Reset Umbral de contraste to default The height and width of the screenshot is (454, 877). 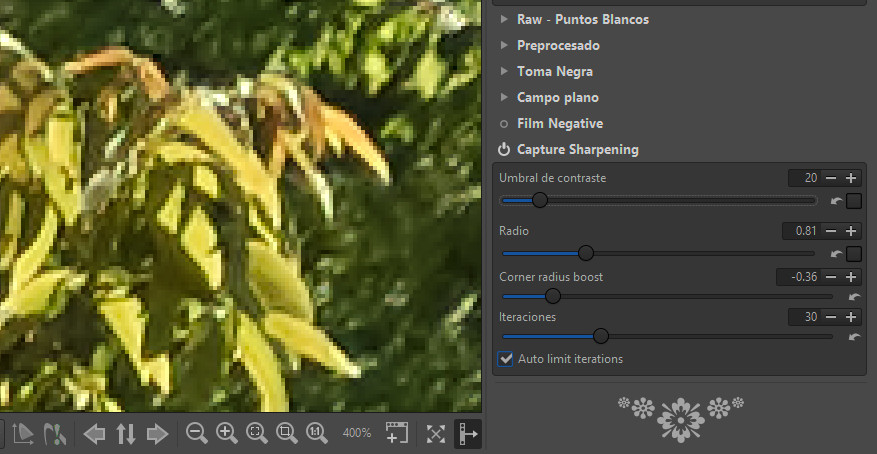pyautogui.click(x=837, y=201)
